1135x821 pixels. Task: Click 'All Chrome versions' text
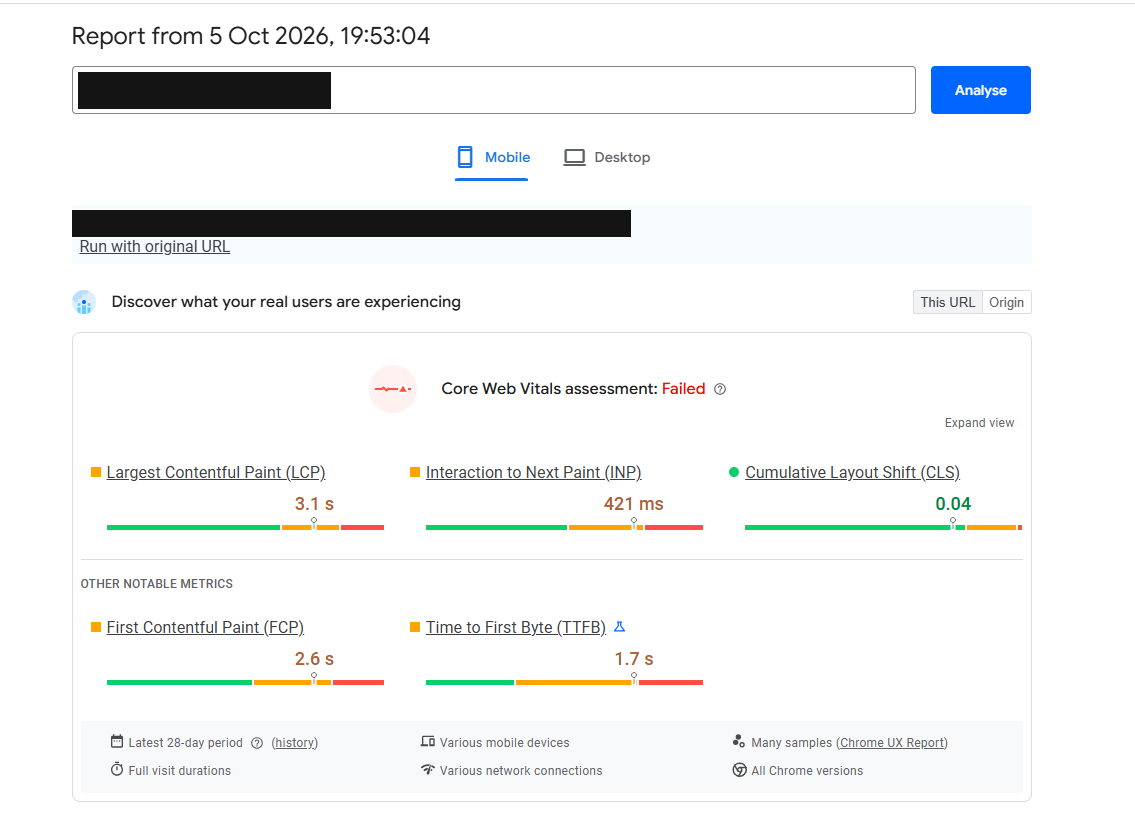point(807,771)
